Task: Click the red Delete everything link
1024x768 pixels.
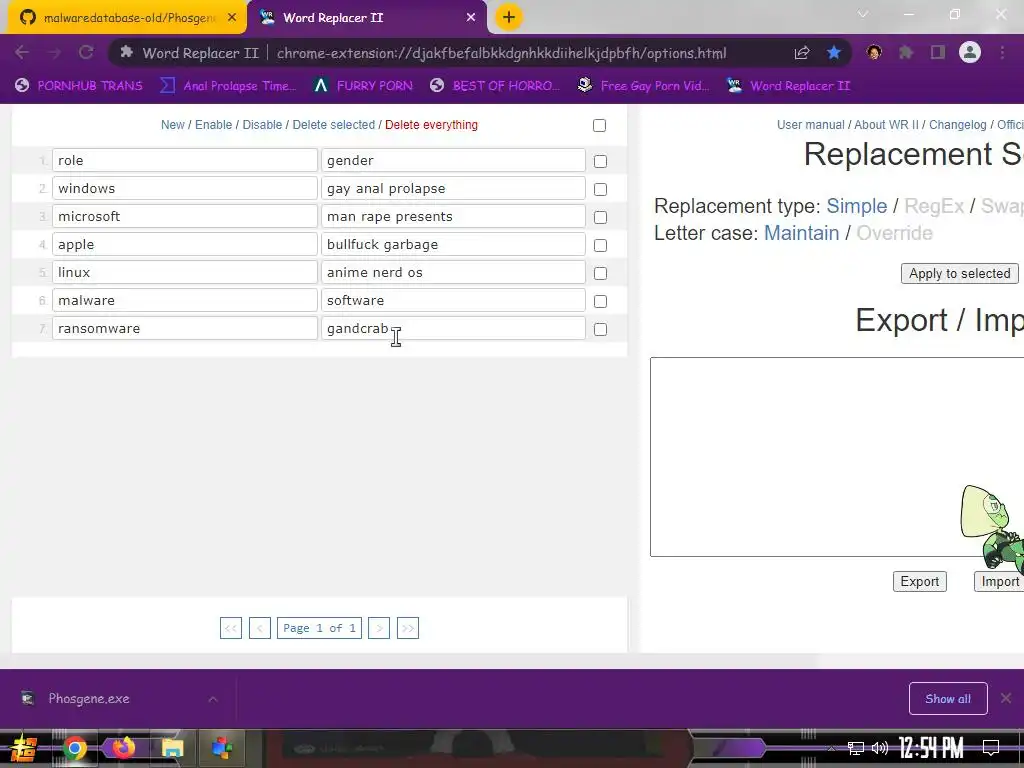Action: coord(431,125)
